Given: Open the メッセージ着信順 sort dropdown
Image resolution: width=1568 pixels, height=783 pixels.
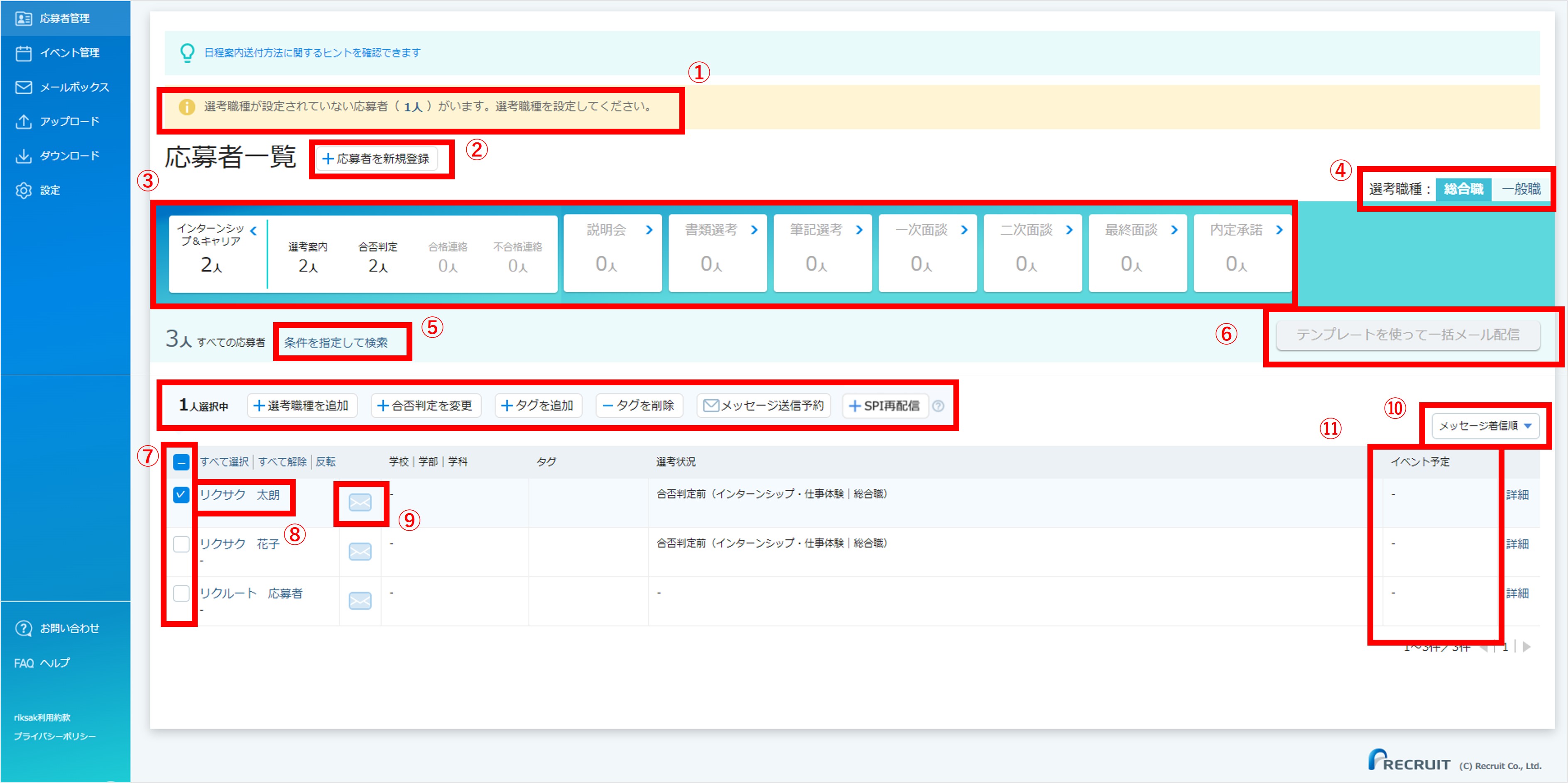Looking at the screenshot, I should pos(1485,426).
